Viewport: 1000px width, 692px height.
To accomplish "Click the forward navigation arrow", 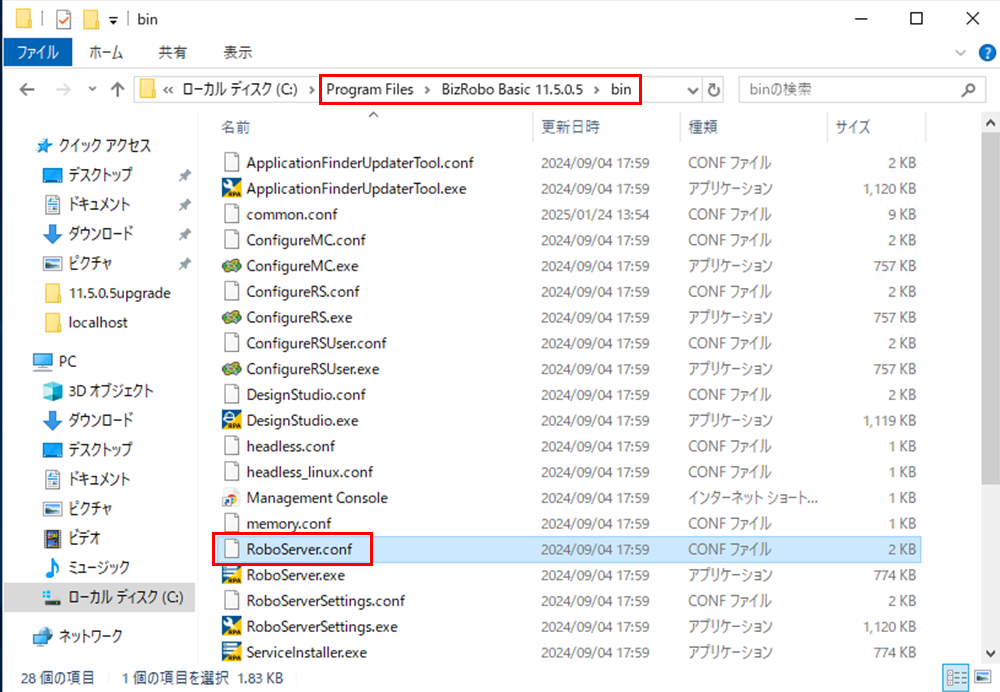I will pyautogui.click(x=63, y=89).
